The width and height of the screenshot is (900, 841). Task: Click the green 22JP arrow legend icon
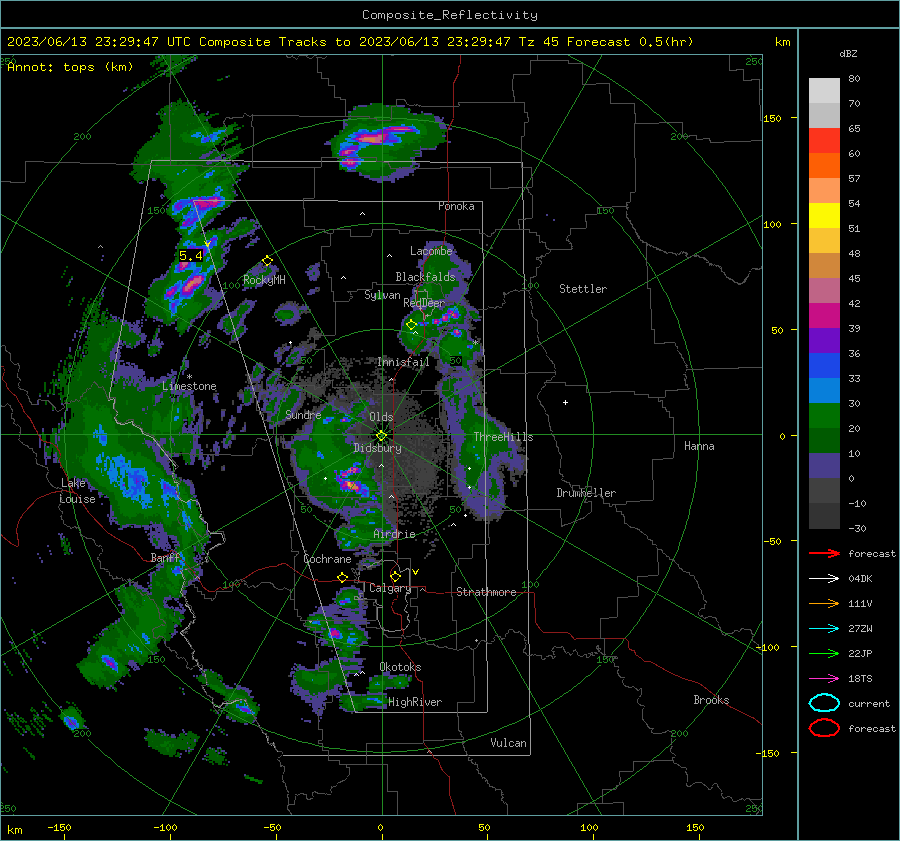point(824,653)
